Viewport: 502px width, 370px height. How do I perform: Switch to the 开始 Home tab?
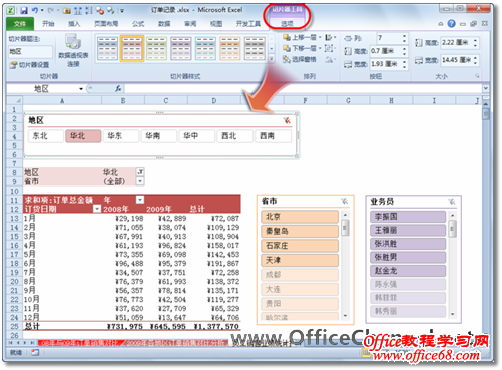click(48, 24)
